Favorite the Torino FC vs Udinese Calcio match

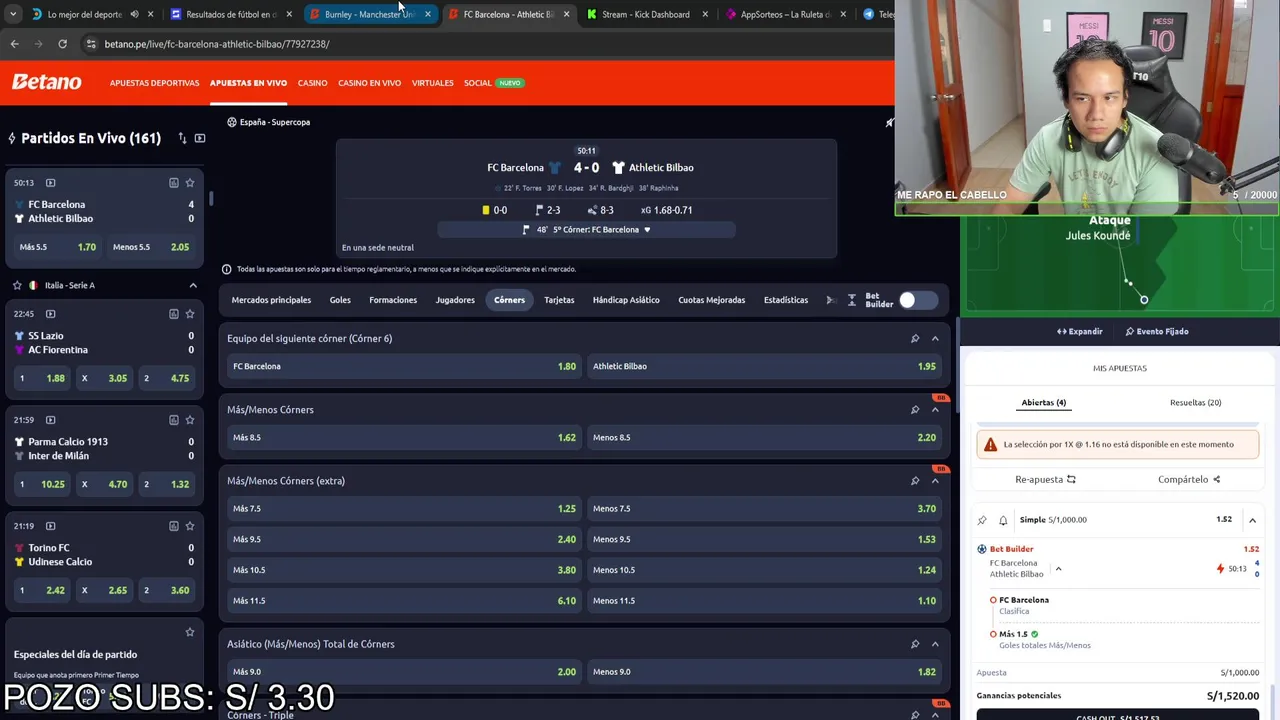190,526
